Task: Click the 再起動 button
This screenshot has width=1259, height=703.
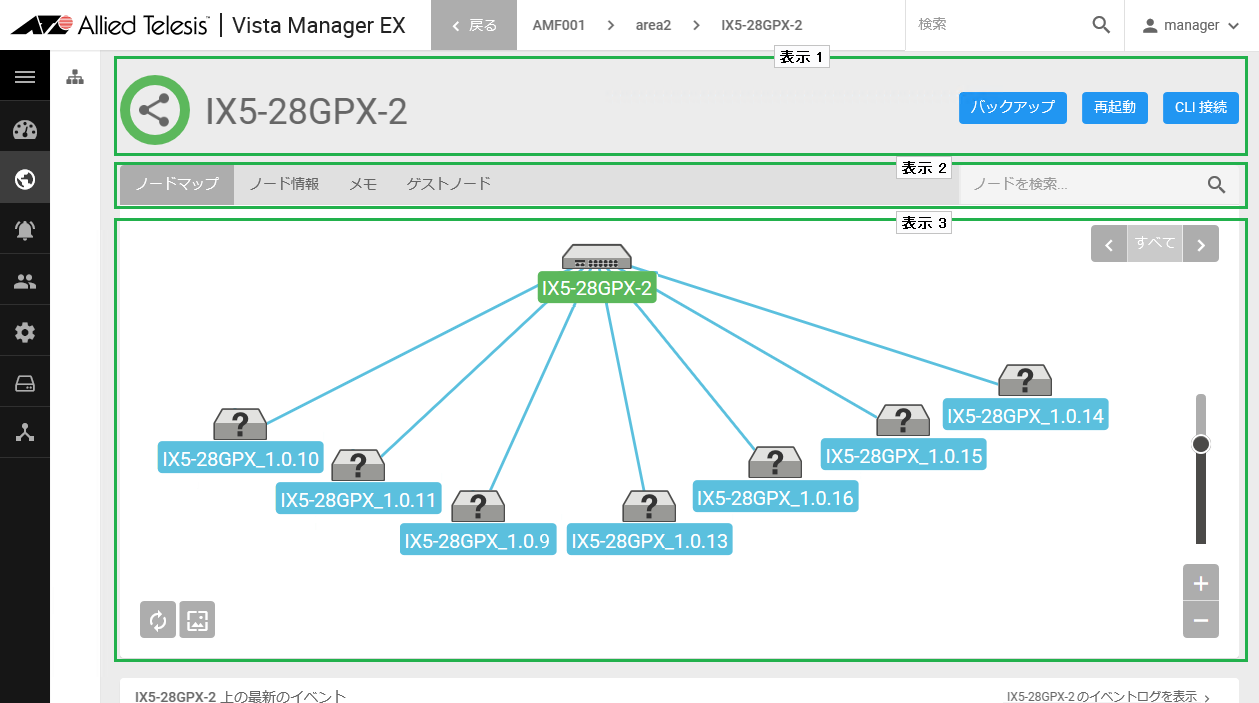Action: click(1115, 107)
